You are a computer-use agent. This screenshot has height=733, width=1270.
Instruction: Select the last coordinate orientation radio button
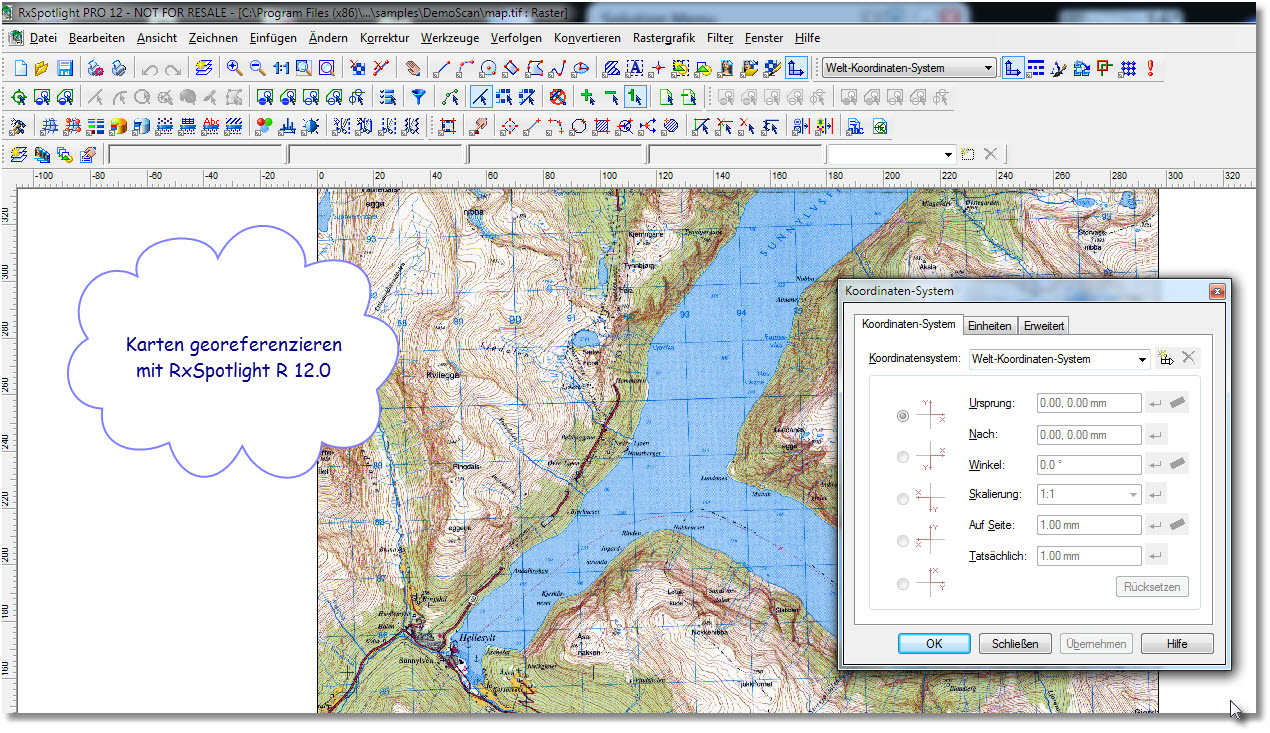click(x=903, y=584)
